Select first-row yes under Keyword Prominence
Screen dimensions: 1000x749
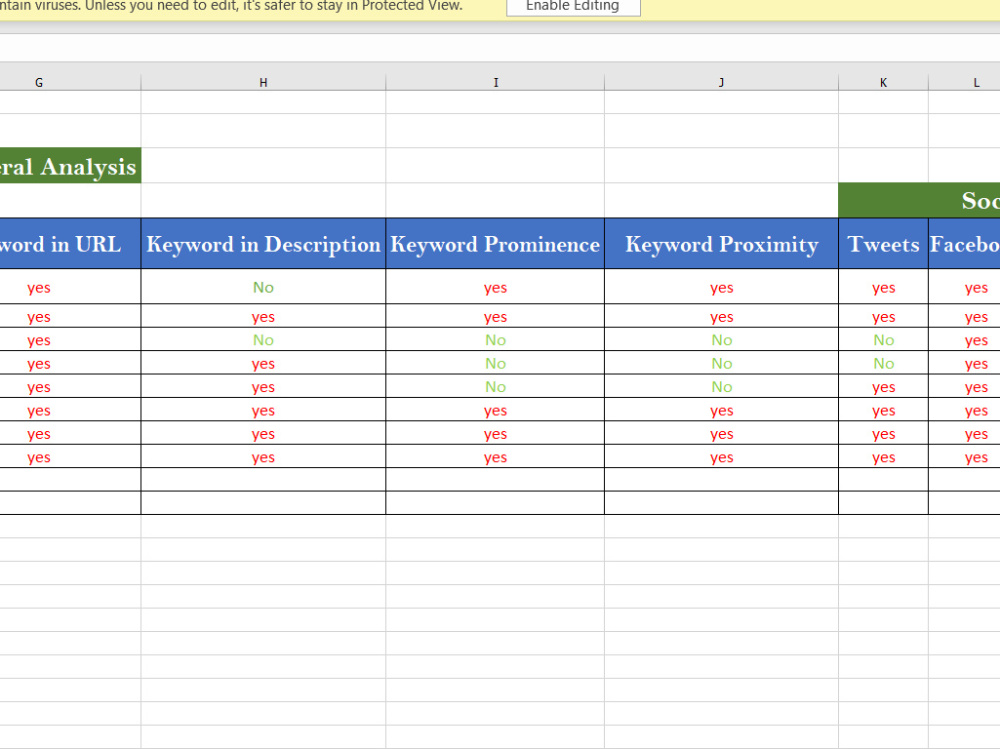pos(496,288)
